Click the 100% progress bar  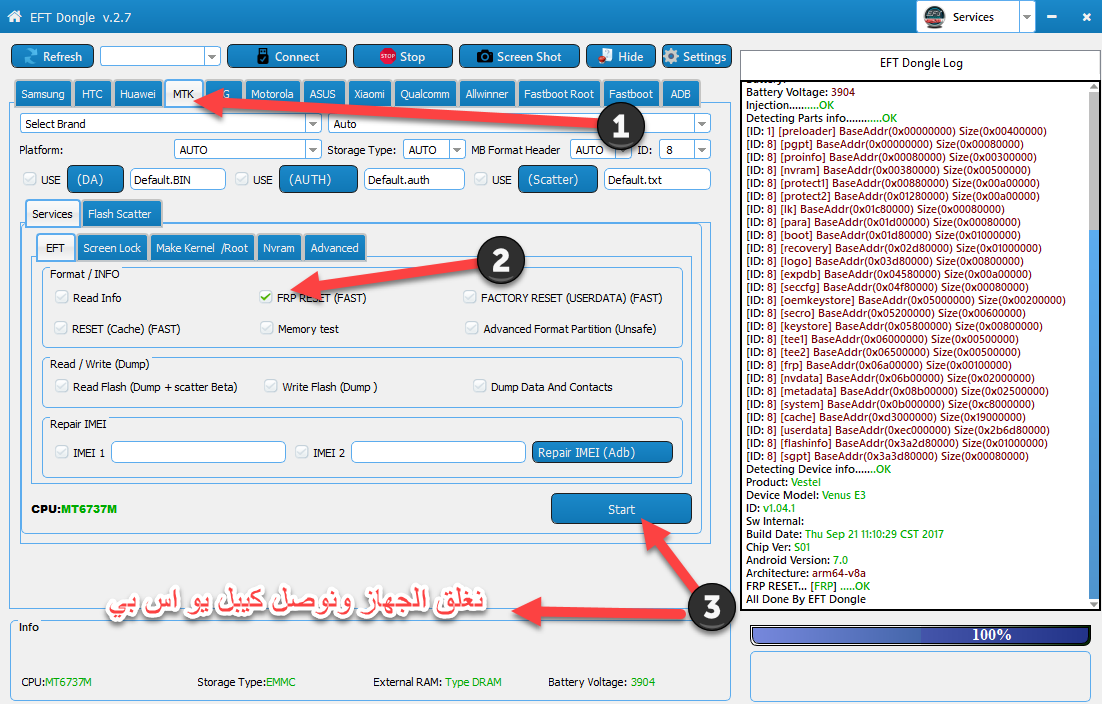click(921, 634)
